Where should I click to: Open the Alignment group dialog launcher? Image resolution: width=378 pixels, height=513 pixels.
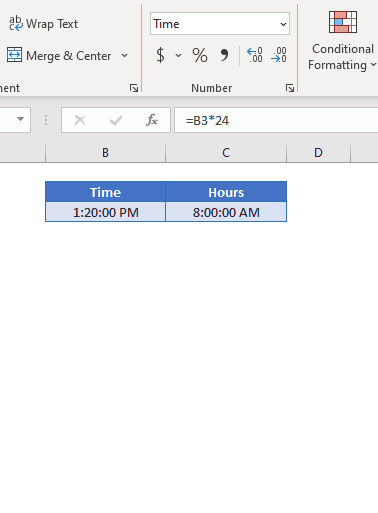(x=134, y=88)
